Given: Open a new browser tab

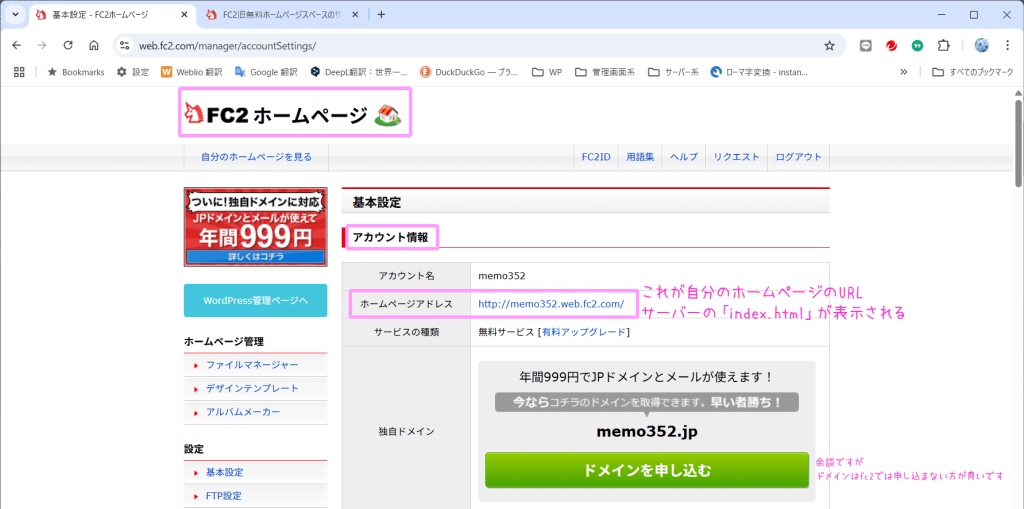Looking at the screenshot, I should click(381, 14).
